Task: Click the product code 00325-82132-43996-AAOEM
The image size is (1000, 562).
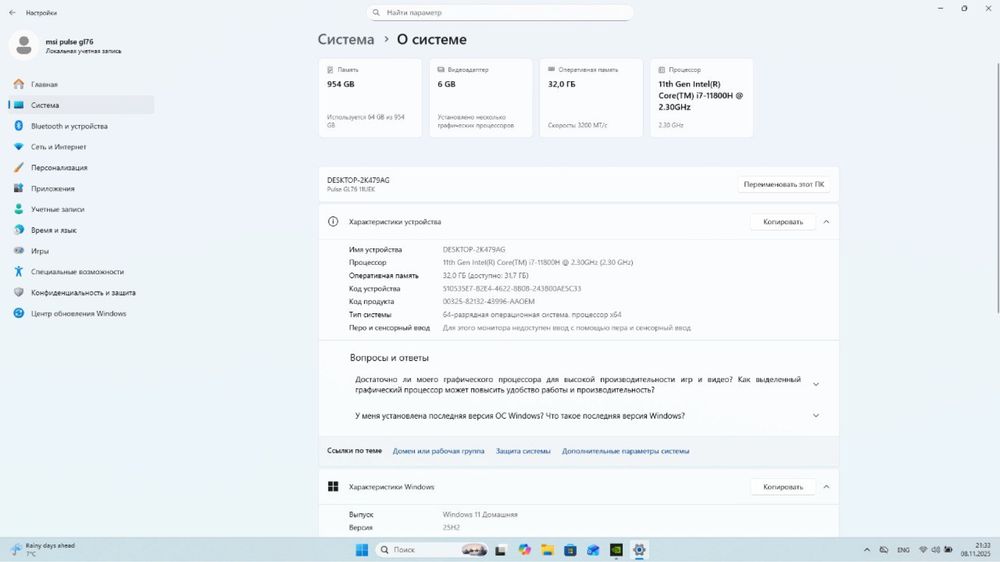Action: (x=489, y=302)
